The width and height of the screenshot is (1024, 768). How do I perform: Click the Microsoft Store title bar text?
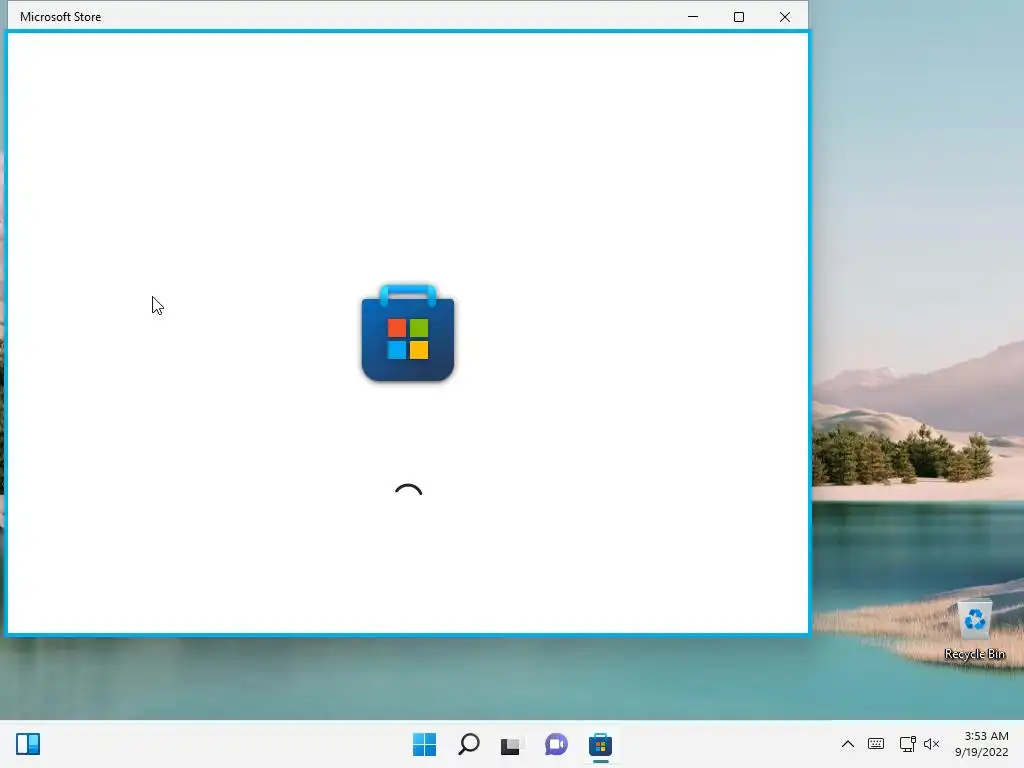(61, 17)
